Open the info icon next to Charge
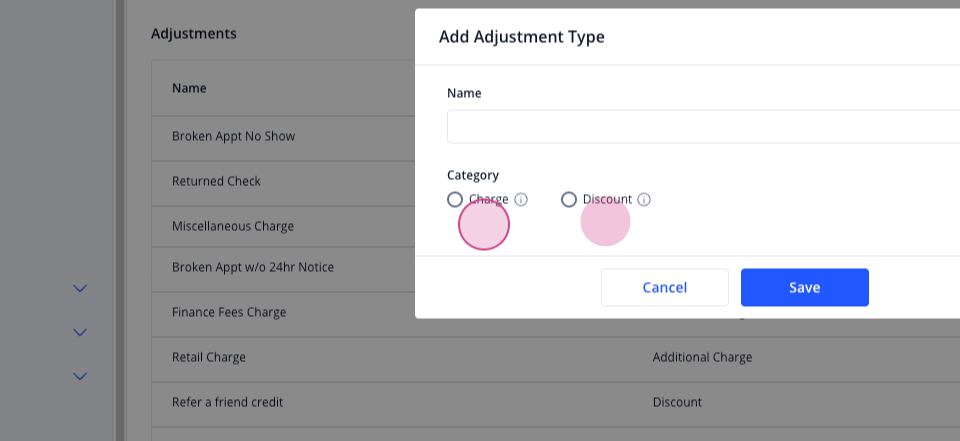Image resolution: width=960 pixels, height=441 pixels. [521, 200]
